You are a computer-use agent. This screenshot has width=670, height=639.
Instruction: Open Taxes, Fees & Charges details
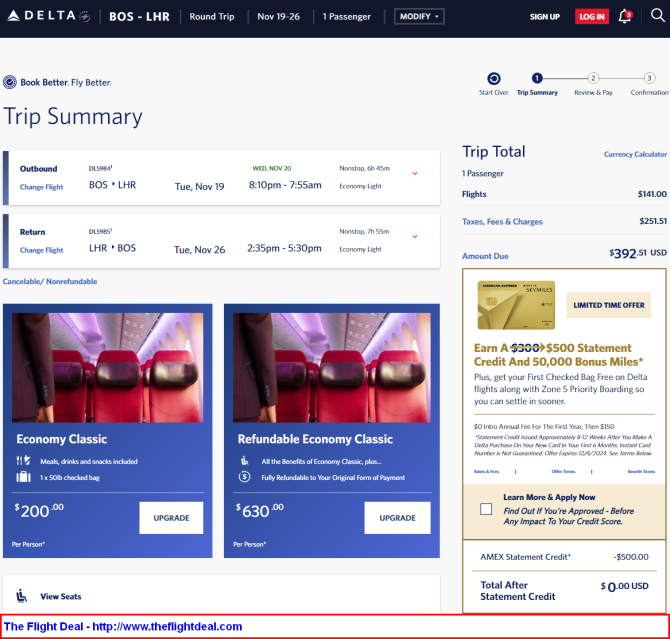pyautogui.click(x=502, y=221)
